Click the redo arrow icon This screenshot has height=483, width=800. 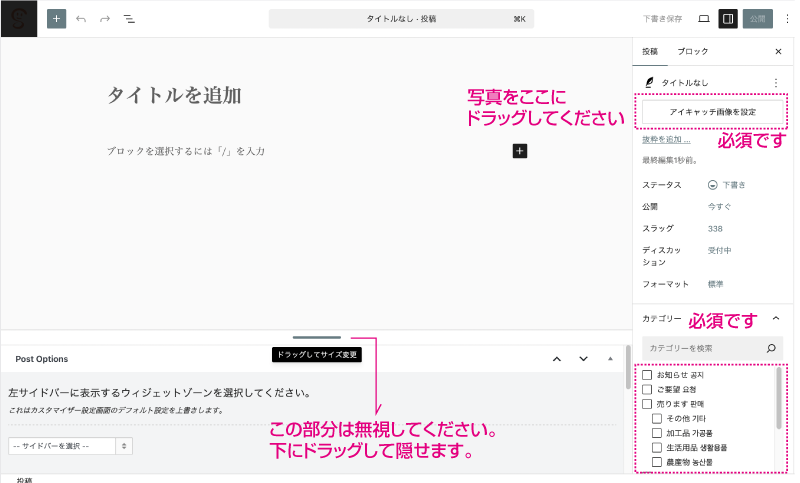pyautogui.click(x=105, y=19)
